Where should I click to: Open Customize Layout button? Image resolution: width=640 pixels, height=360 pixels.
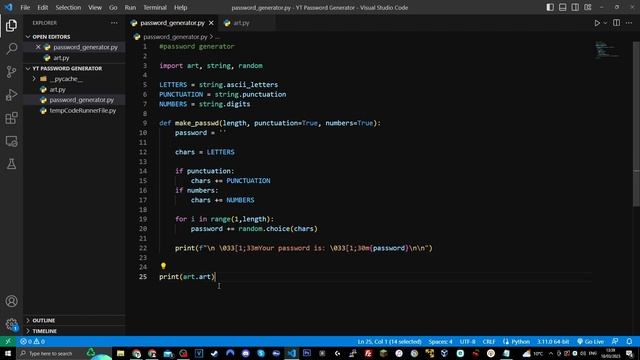click(x=588, y=7)
